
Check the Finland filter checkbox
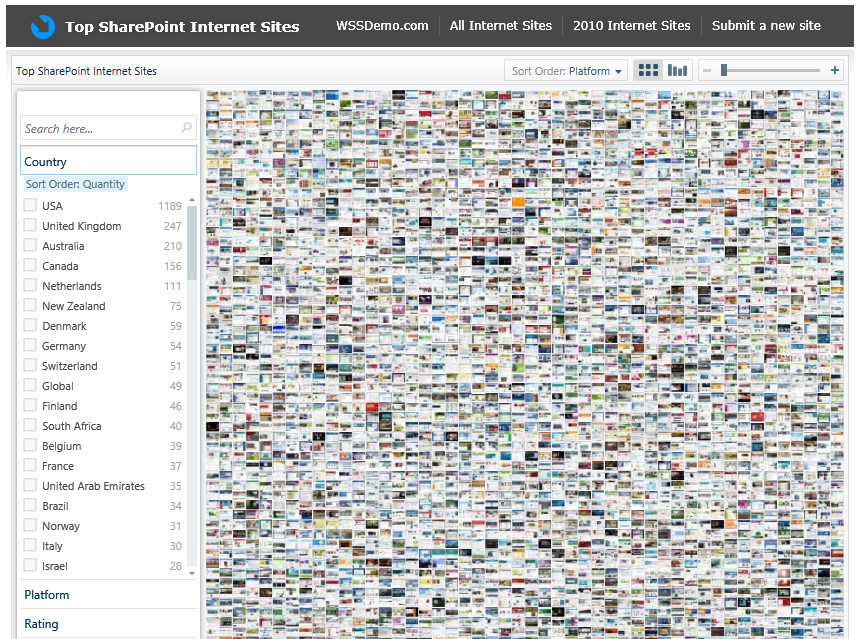[30, 406]
